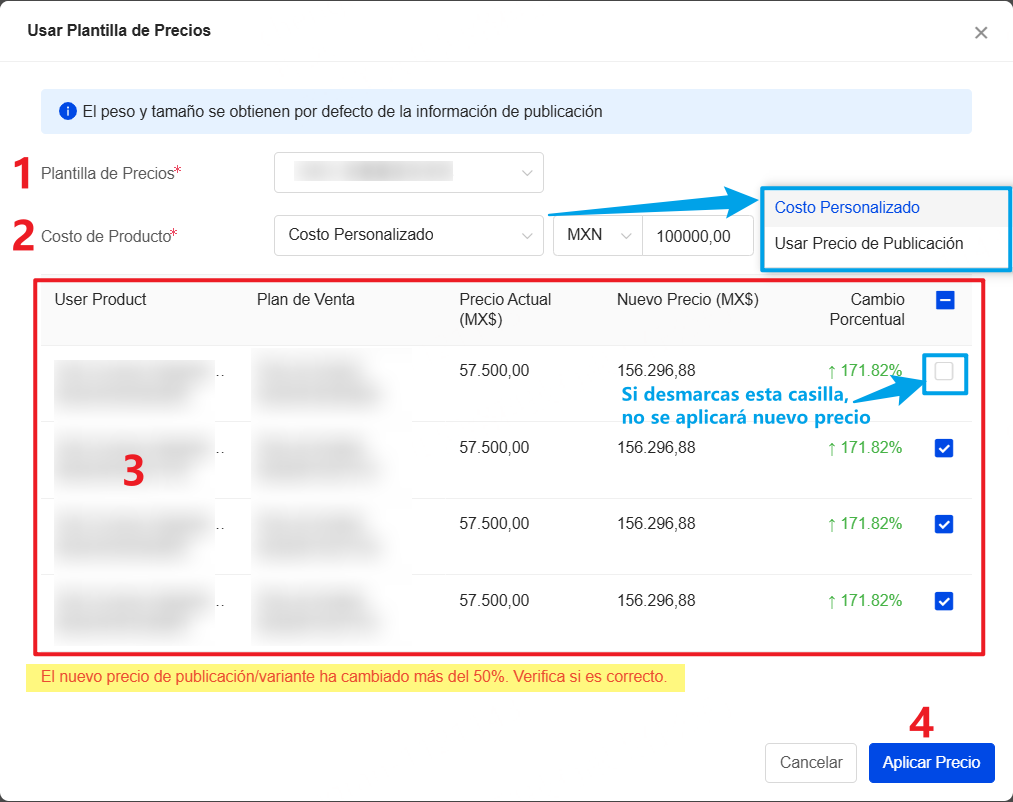Click the User Product column header
The width and height of the screenshot is (1013, 802).
pyautogui.click(x=100, y=299)
